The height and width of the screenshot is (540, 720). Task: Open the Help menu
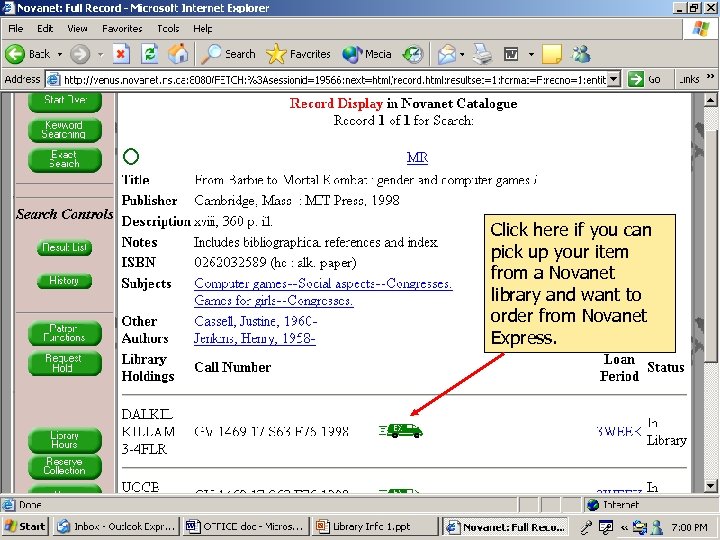pos(202,28)
